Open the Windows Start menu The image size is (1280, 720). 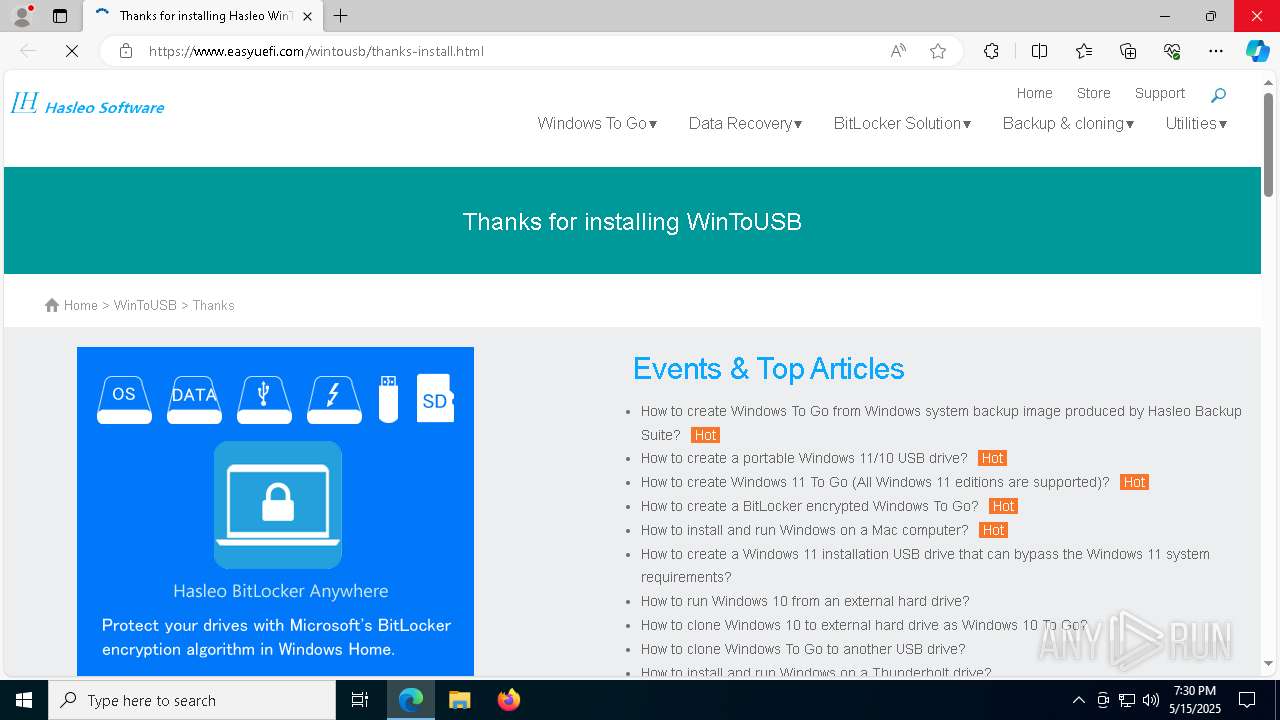(24, 700)
